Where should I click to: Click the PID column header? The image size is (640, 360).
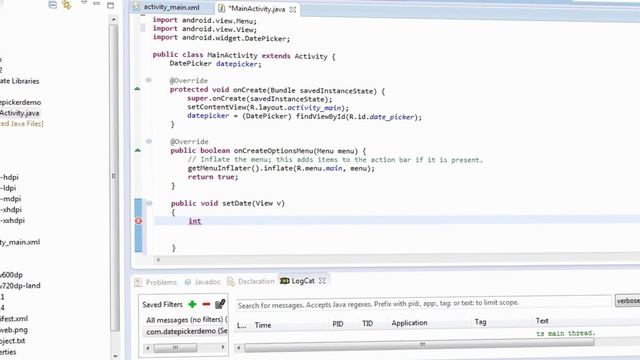click(x=338, y=324)
